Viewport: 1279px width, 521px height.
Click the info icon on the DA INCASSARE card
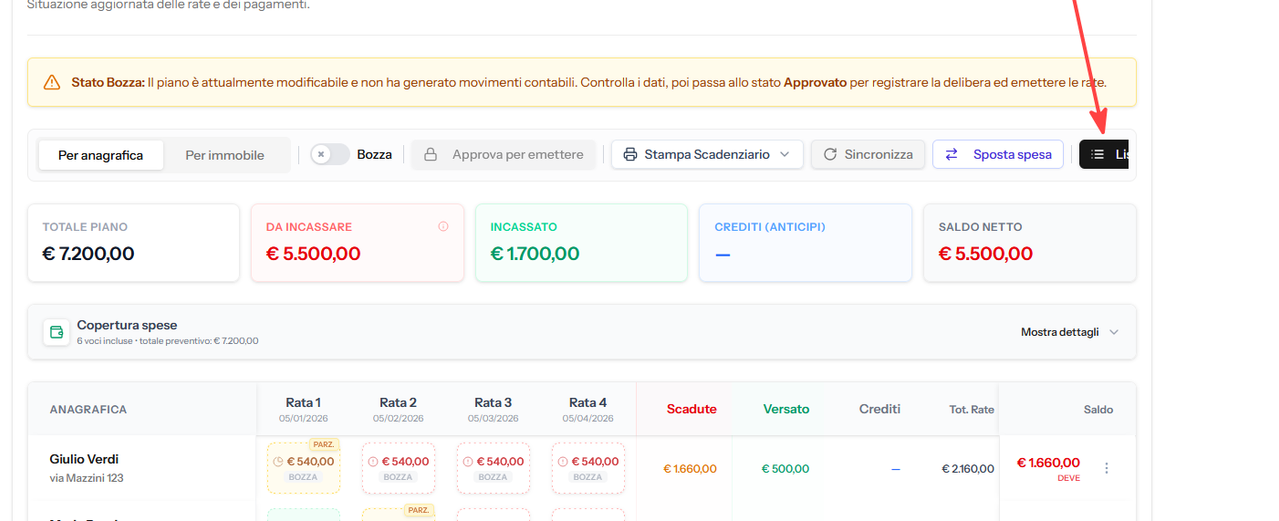point(443,227)
